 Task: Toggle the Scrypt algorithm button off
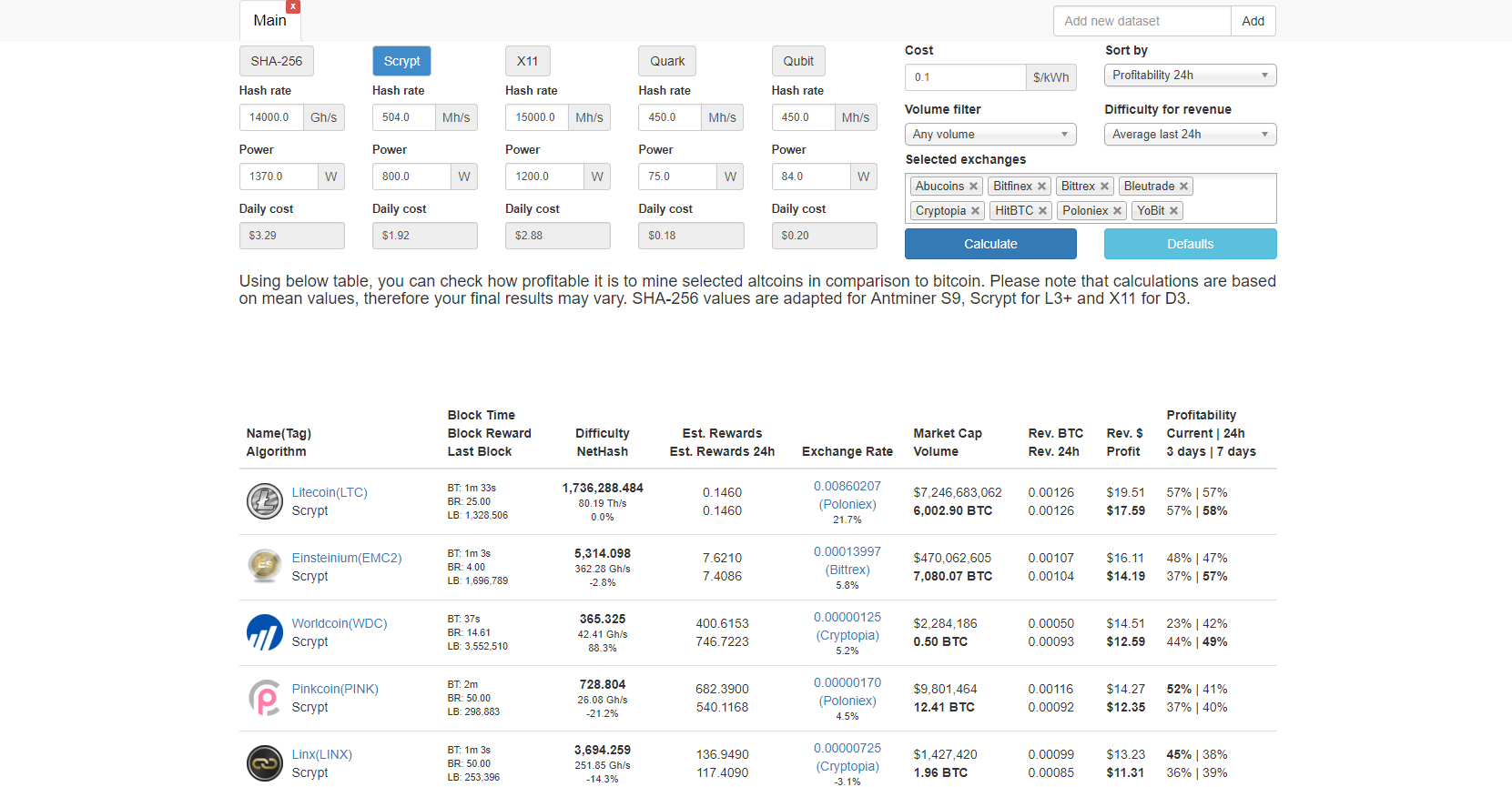point(401,61)
